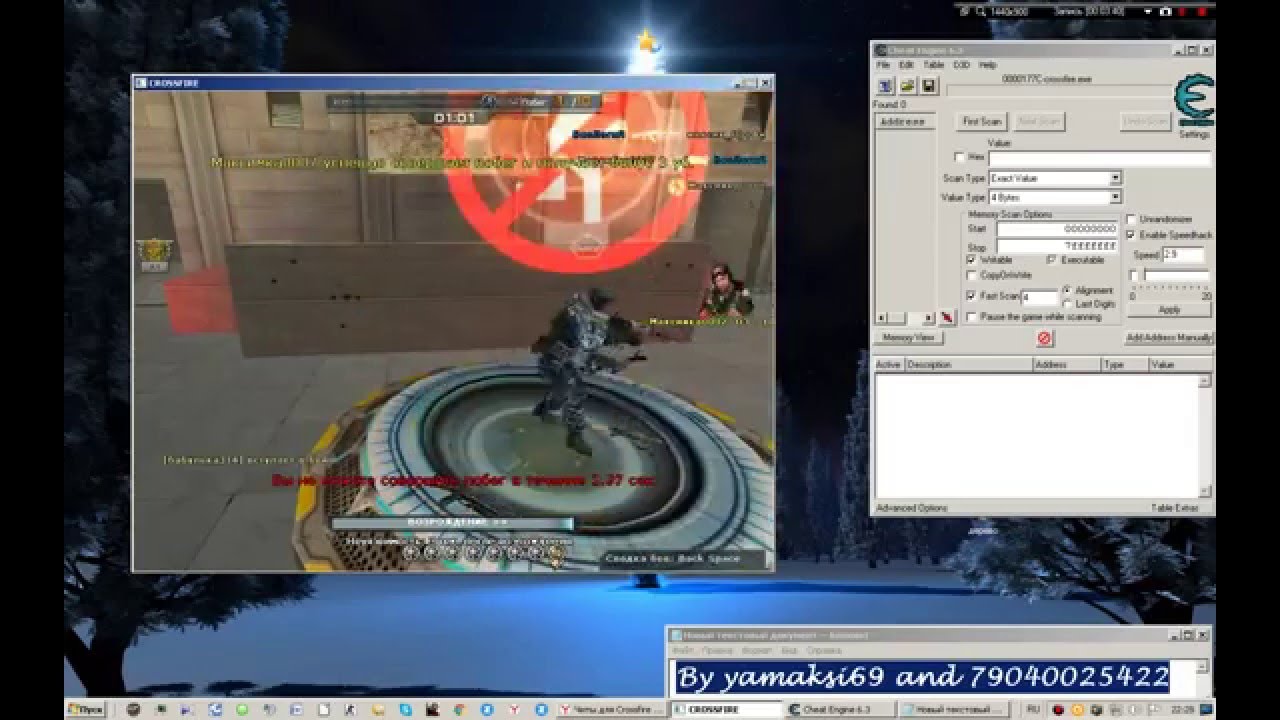This screenshot has width=1280, height=720.
Task: Click the Start memory address field
Action: (x=1057, y=229)
